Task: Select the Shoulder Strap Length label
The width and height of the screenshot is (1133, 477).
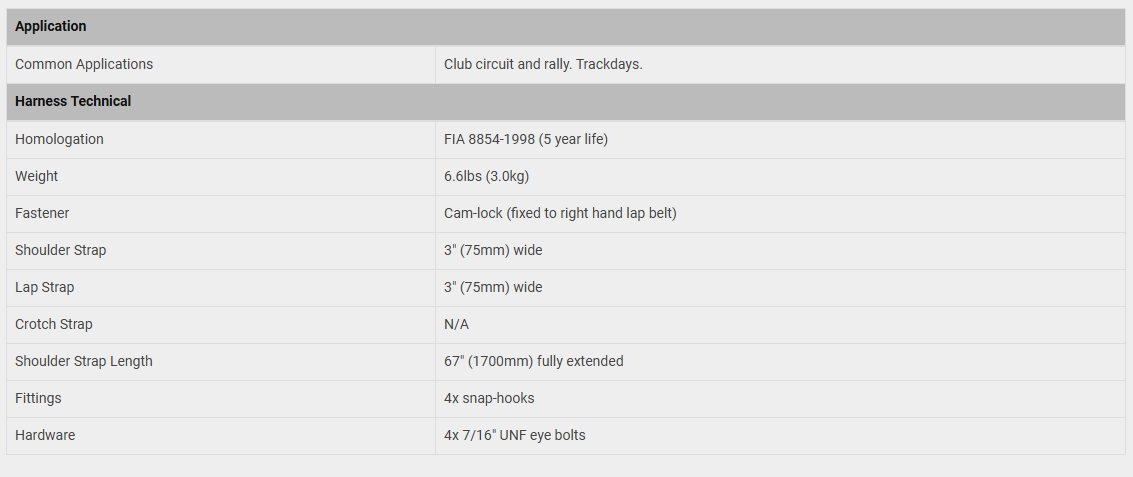Action: point(84,361)
